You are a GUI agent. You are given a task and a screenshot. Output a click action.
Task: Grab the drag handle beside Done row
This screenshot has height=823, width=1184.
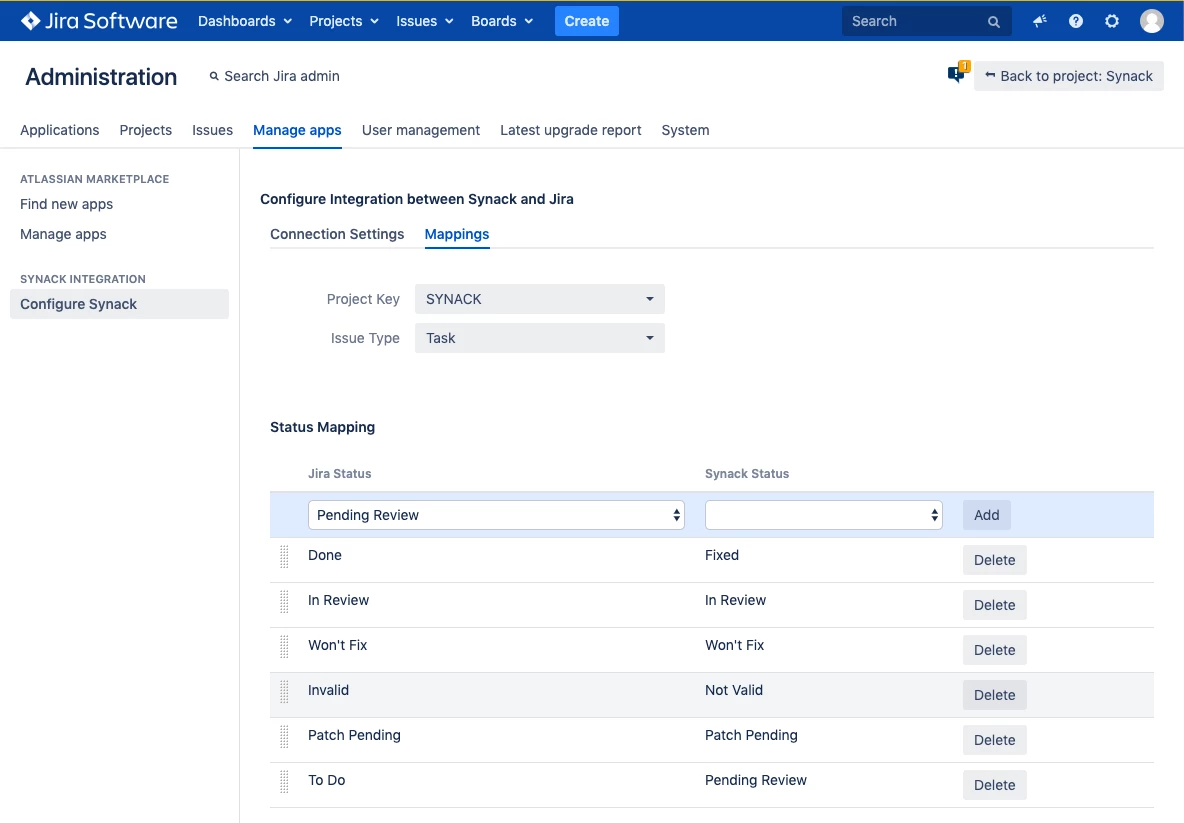284,557
